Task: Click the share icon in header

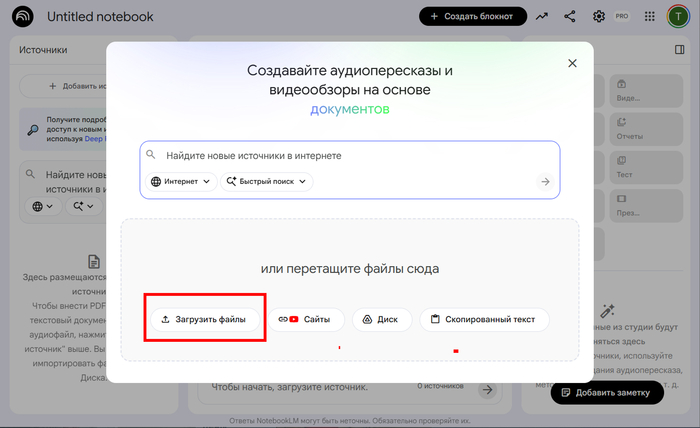Action: click(x=570, y=17)
